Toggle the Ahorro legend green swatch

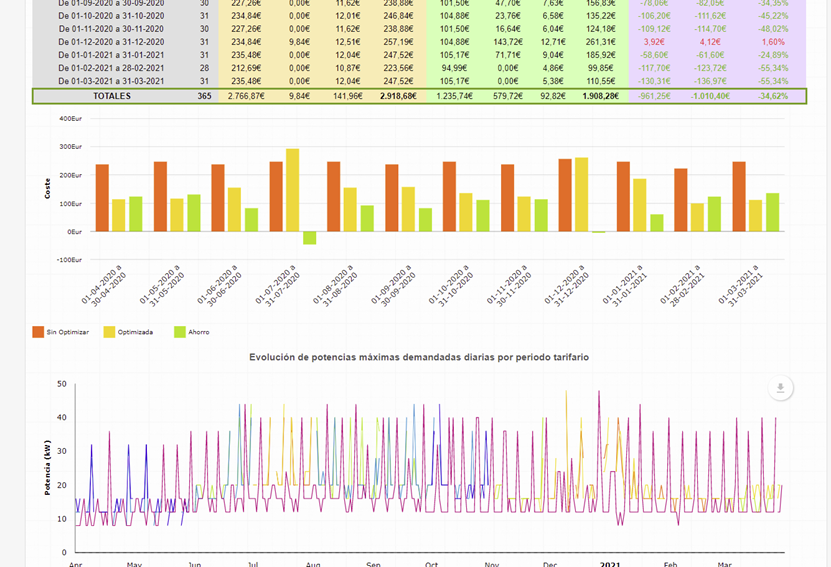coord(180,332)
